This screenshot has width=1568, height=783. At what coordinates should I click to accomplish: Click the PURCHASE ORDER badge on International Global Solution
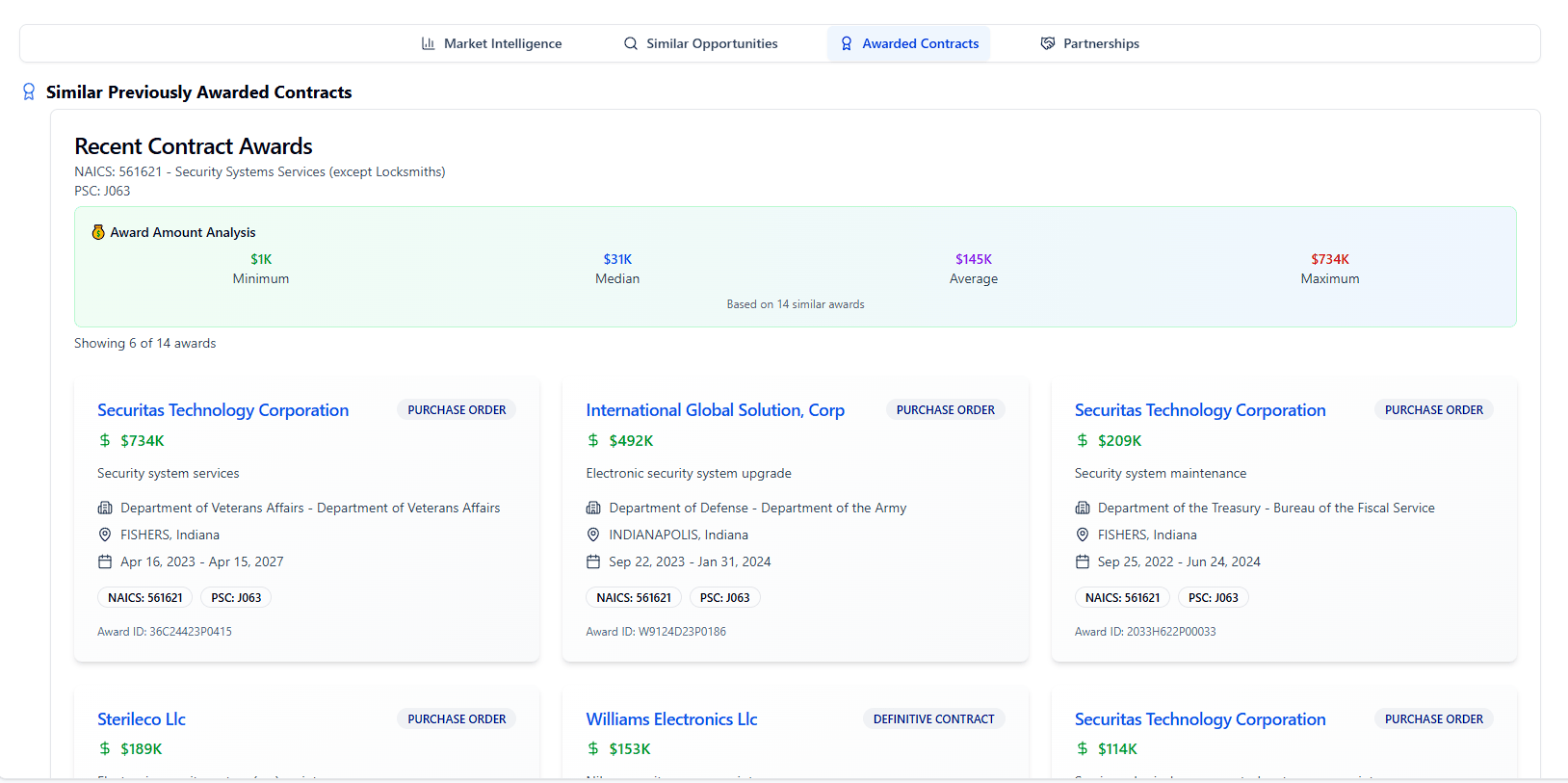[x=946, y=410]
